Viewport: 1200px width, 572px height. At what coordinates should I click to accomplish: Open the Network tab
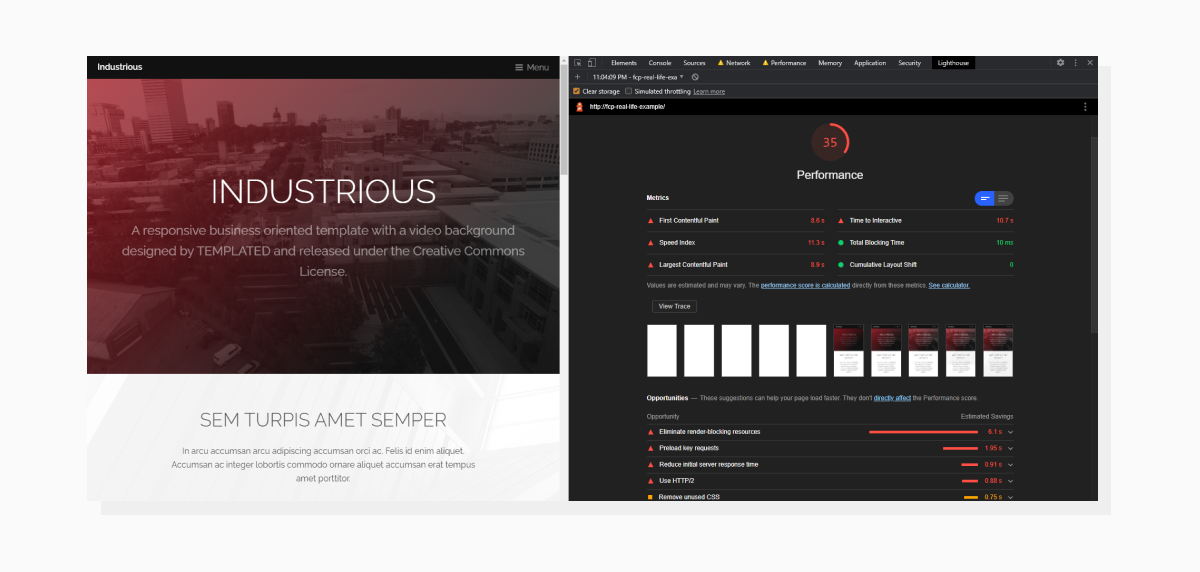tap(738, 63)
